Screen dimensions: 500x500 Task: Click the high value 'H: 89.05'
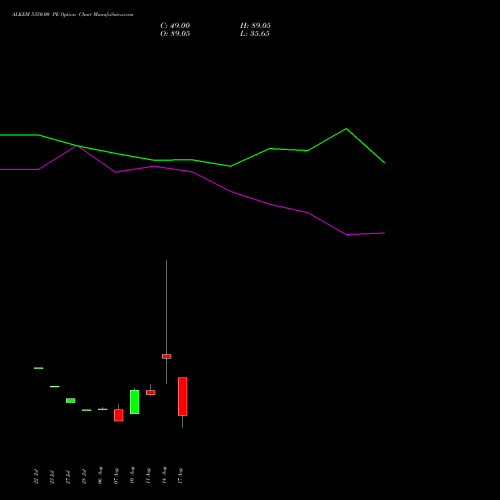255,26
